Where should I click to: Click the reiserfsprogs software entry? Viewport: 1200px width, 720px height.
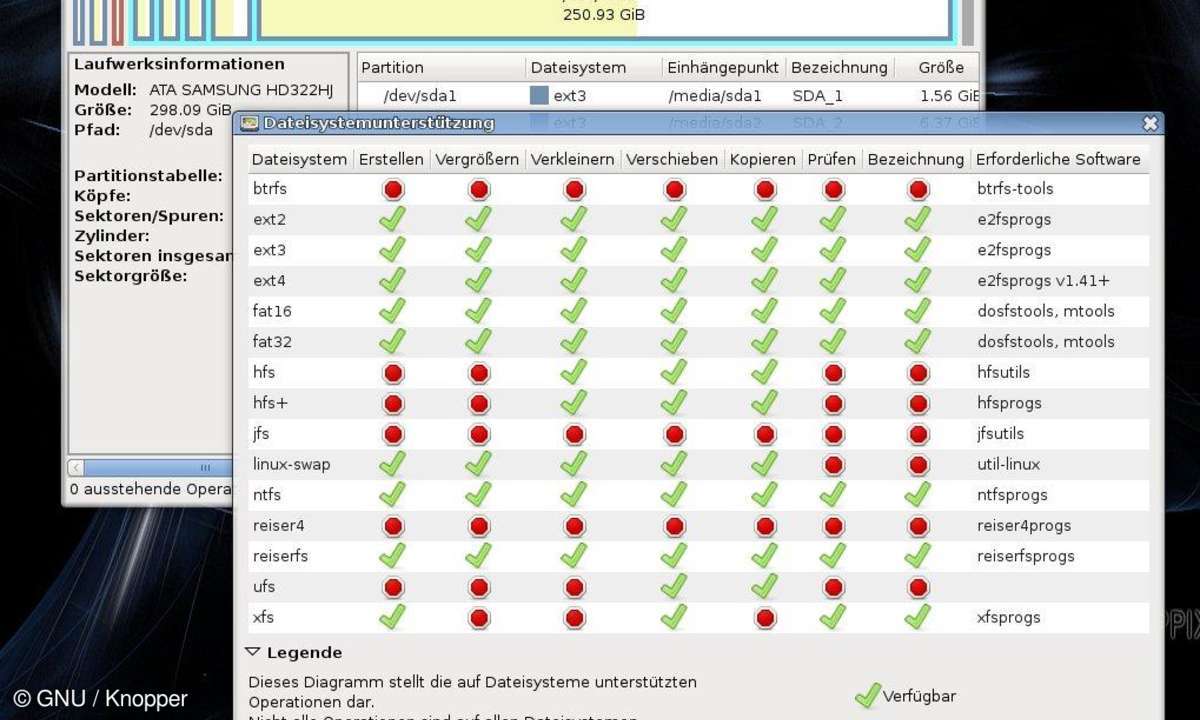(1025, 556)
